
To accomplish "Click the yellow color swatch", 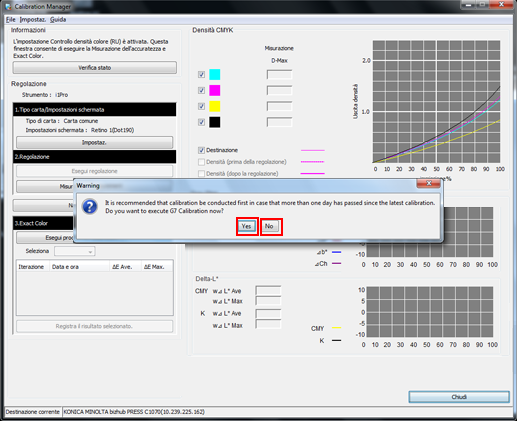I will [215, 106].
